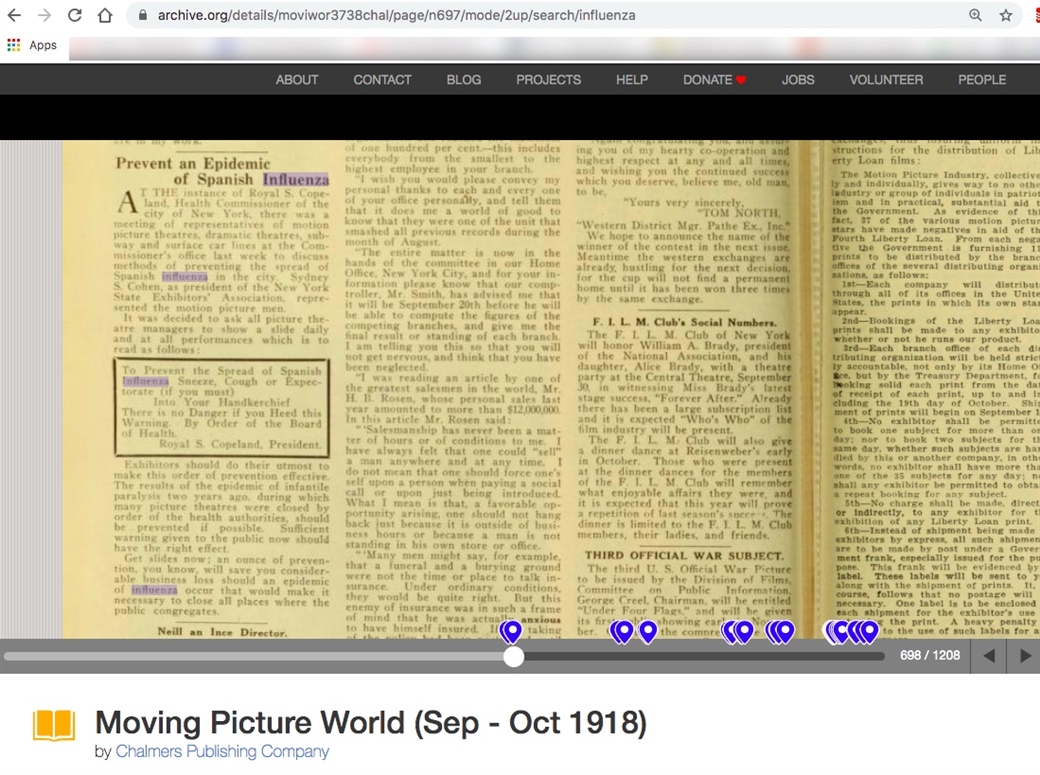Open the DONATE menu item
The height and width of the screenshot is (775, 1040).
click(714, 80)
